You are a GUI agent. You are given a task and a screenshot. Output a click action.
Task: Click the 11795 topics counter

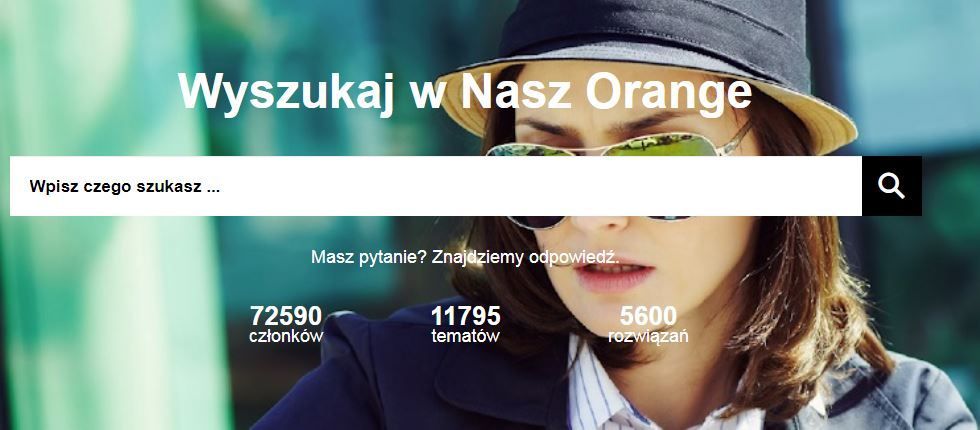coord(466,316)
